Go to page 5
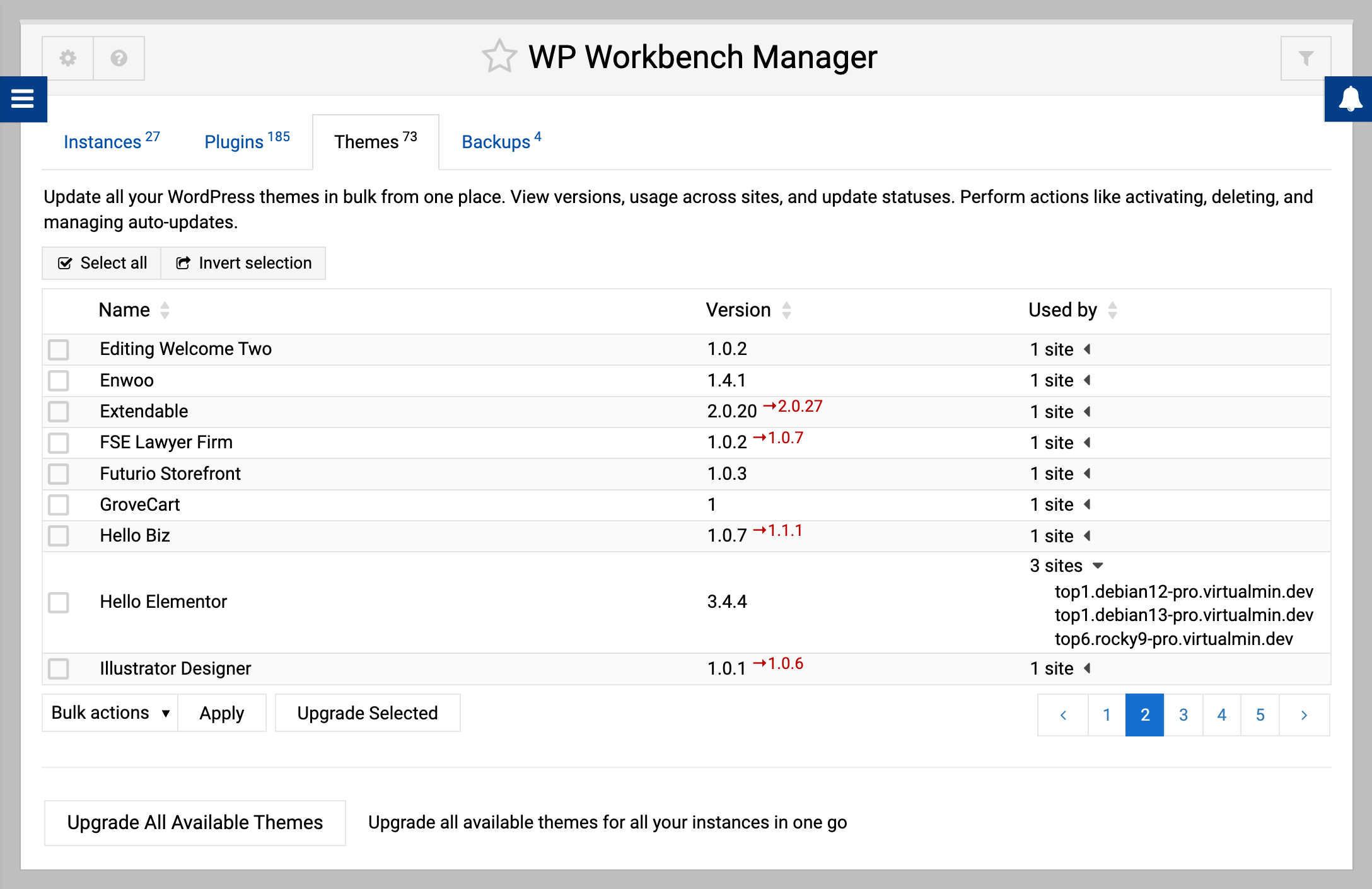This screenshot has height=889, width=1372. 1260,715
